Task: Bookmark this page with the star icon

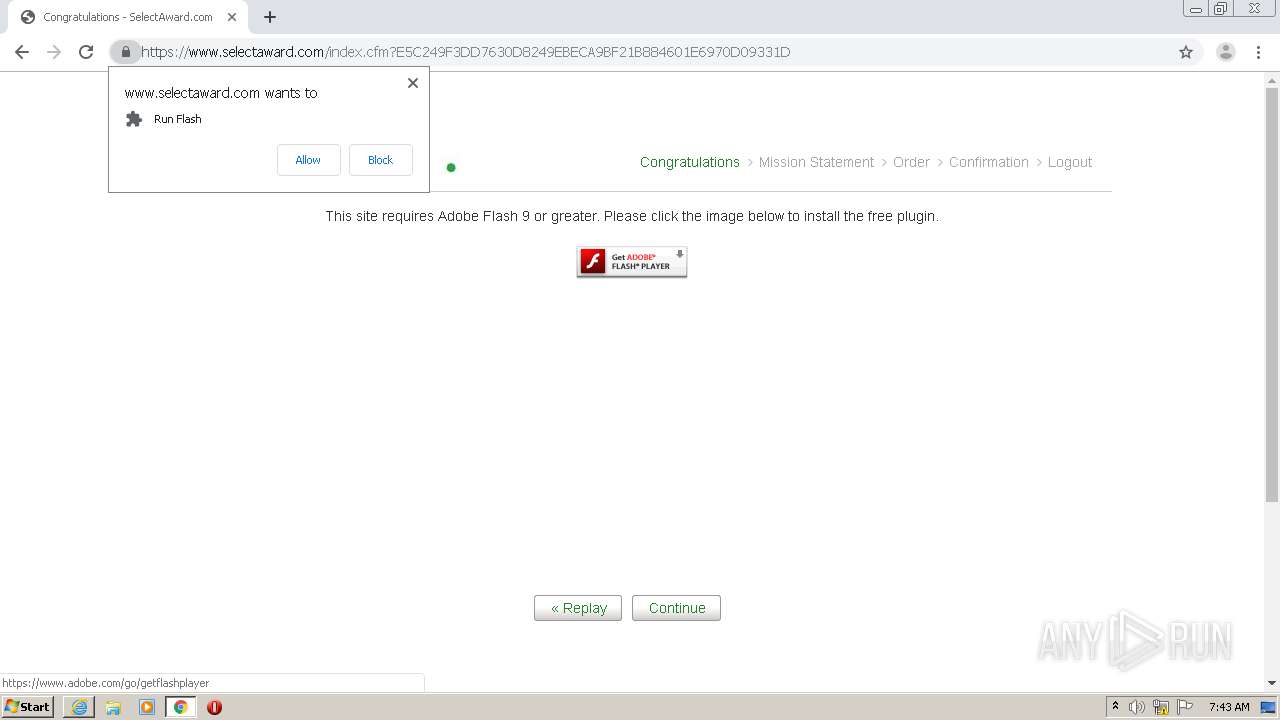Action: [1186, 52]
